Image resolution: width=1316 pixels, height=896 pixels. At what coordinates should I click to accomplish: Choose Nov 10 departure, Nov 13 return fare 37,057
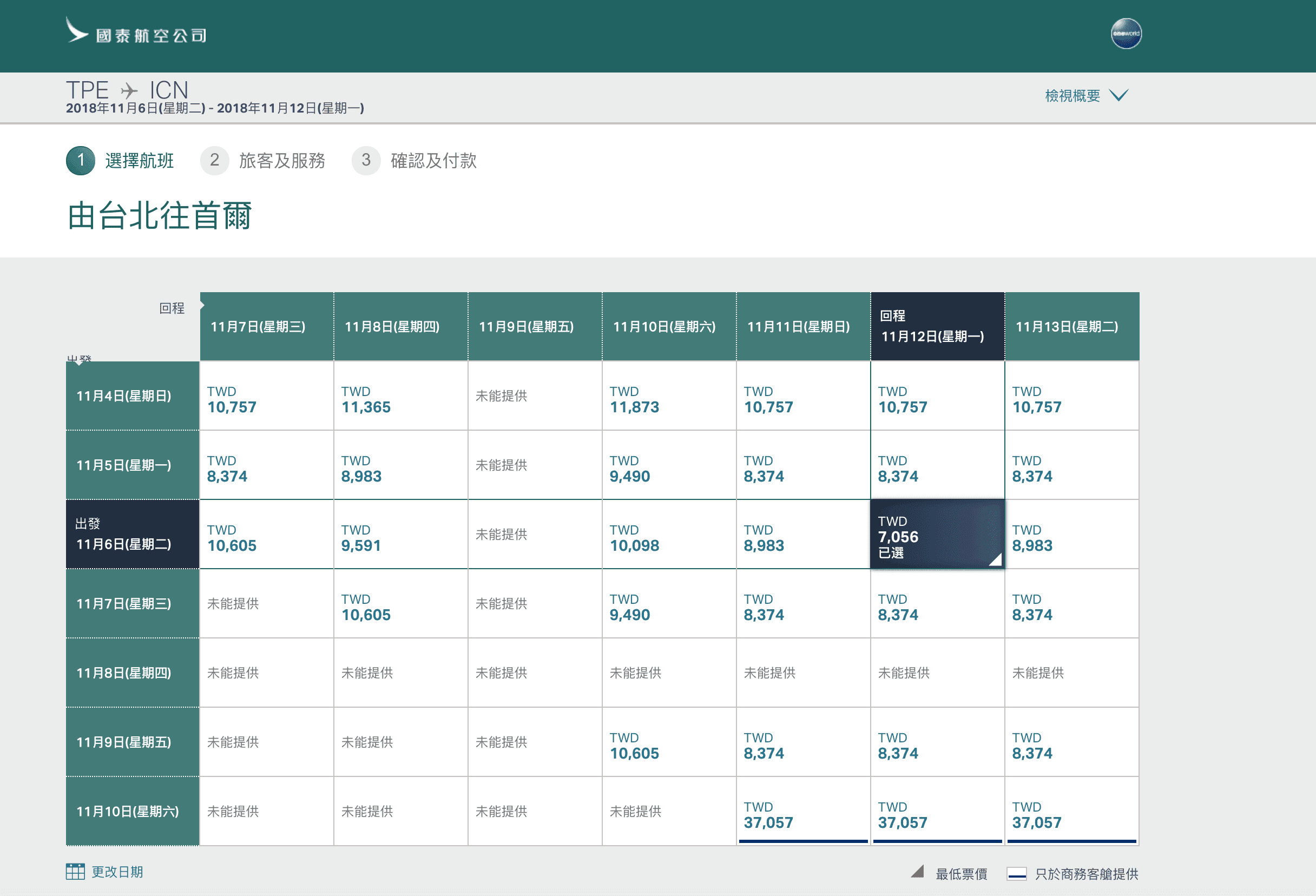pos(1072,811)
